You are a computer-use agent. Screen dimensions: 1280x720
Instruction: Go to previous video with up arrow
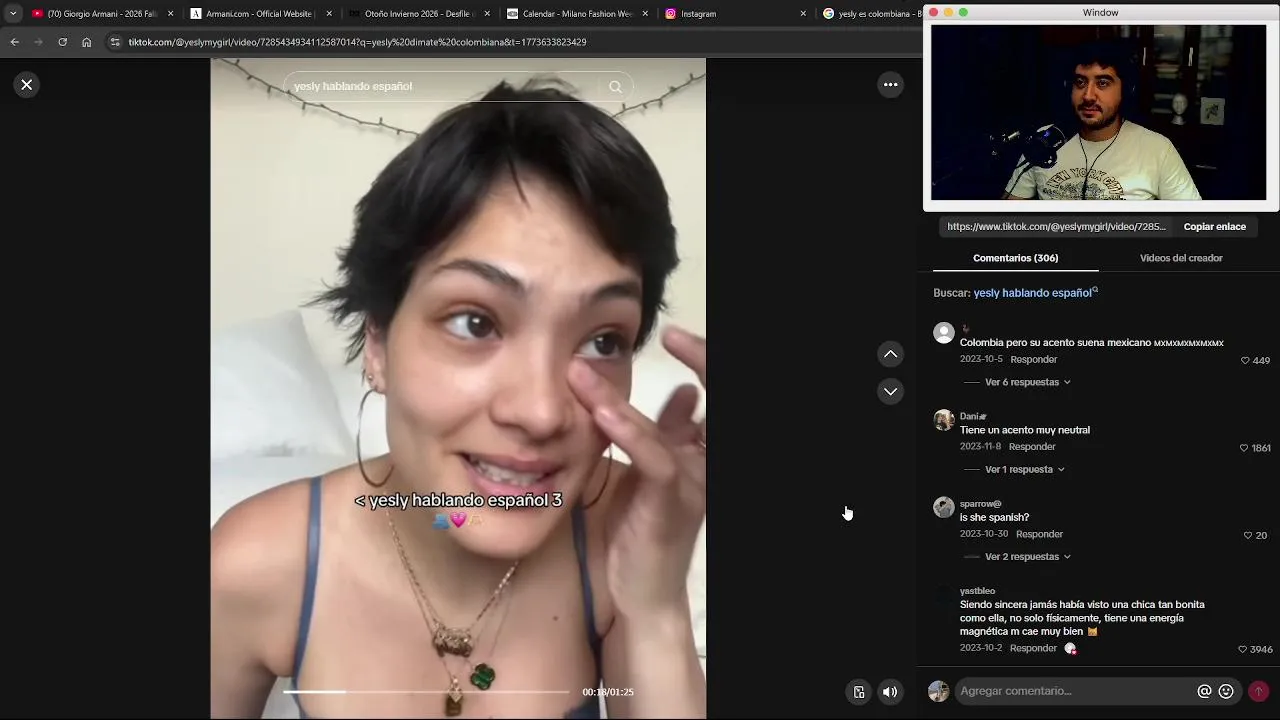click(x=890, y=354)
